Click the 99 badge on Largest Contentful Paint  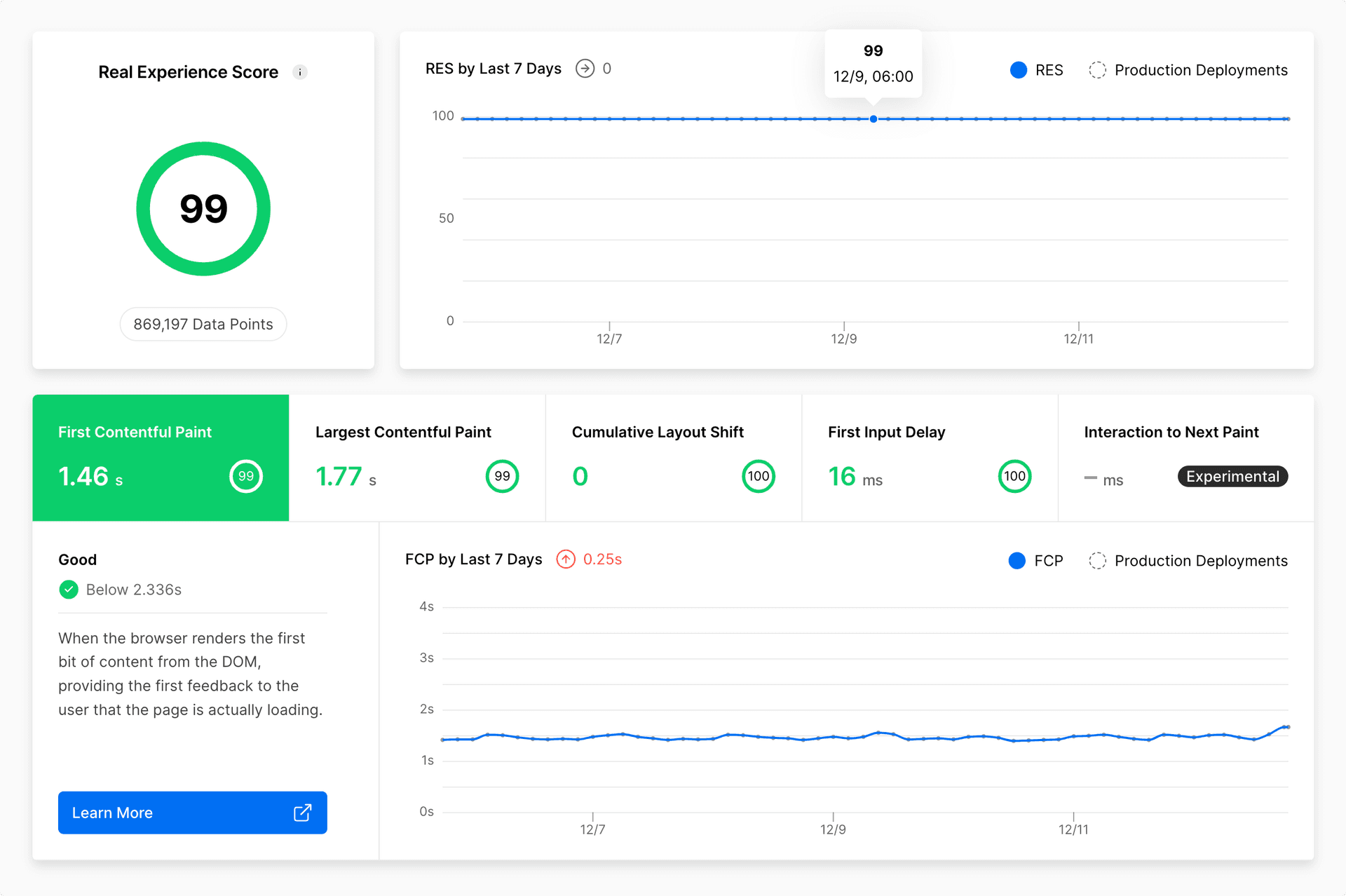(x=502, y=476)
